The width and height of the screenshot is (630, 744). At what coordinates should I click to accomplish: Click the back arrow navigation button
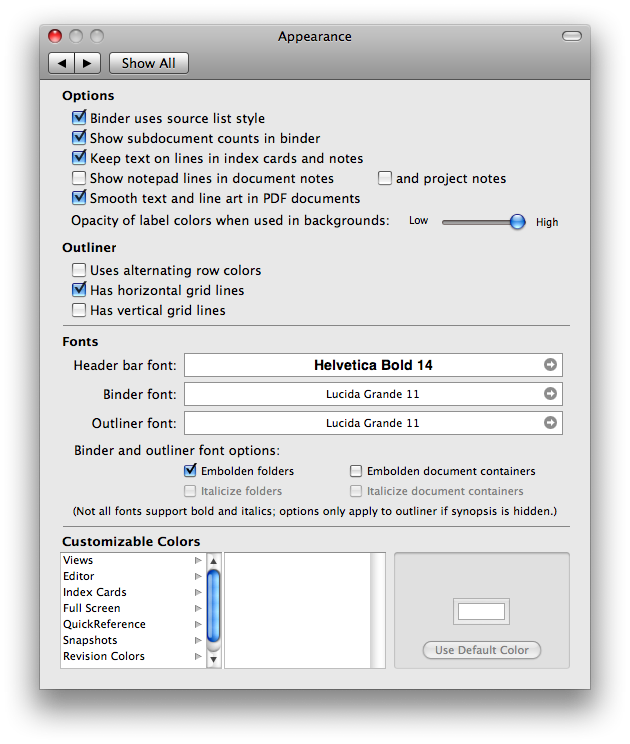(x=62, y=63)
